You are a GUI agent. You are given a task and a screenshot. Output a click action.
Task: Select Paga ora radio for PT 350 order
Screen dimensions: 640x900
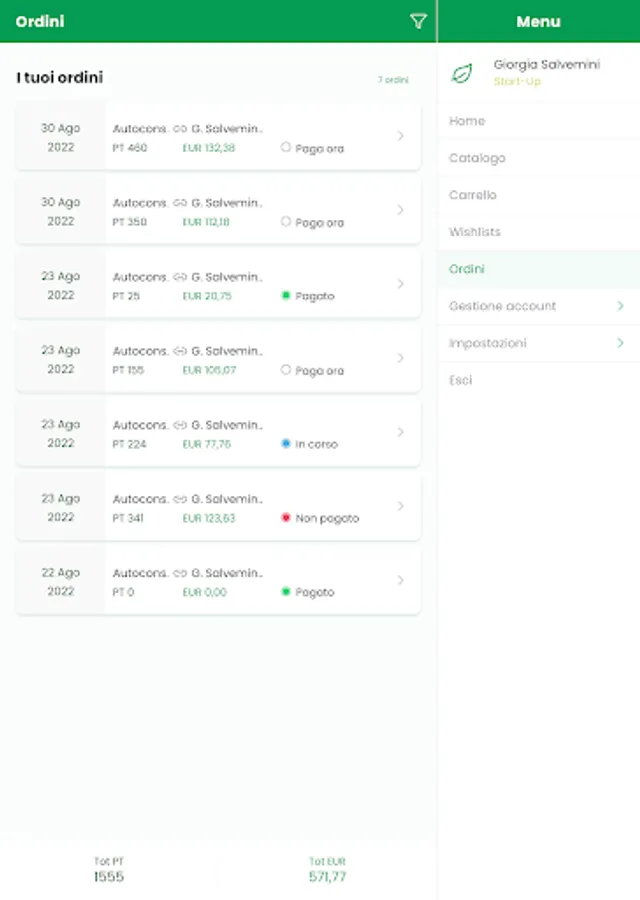[x=286, y=222]
